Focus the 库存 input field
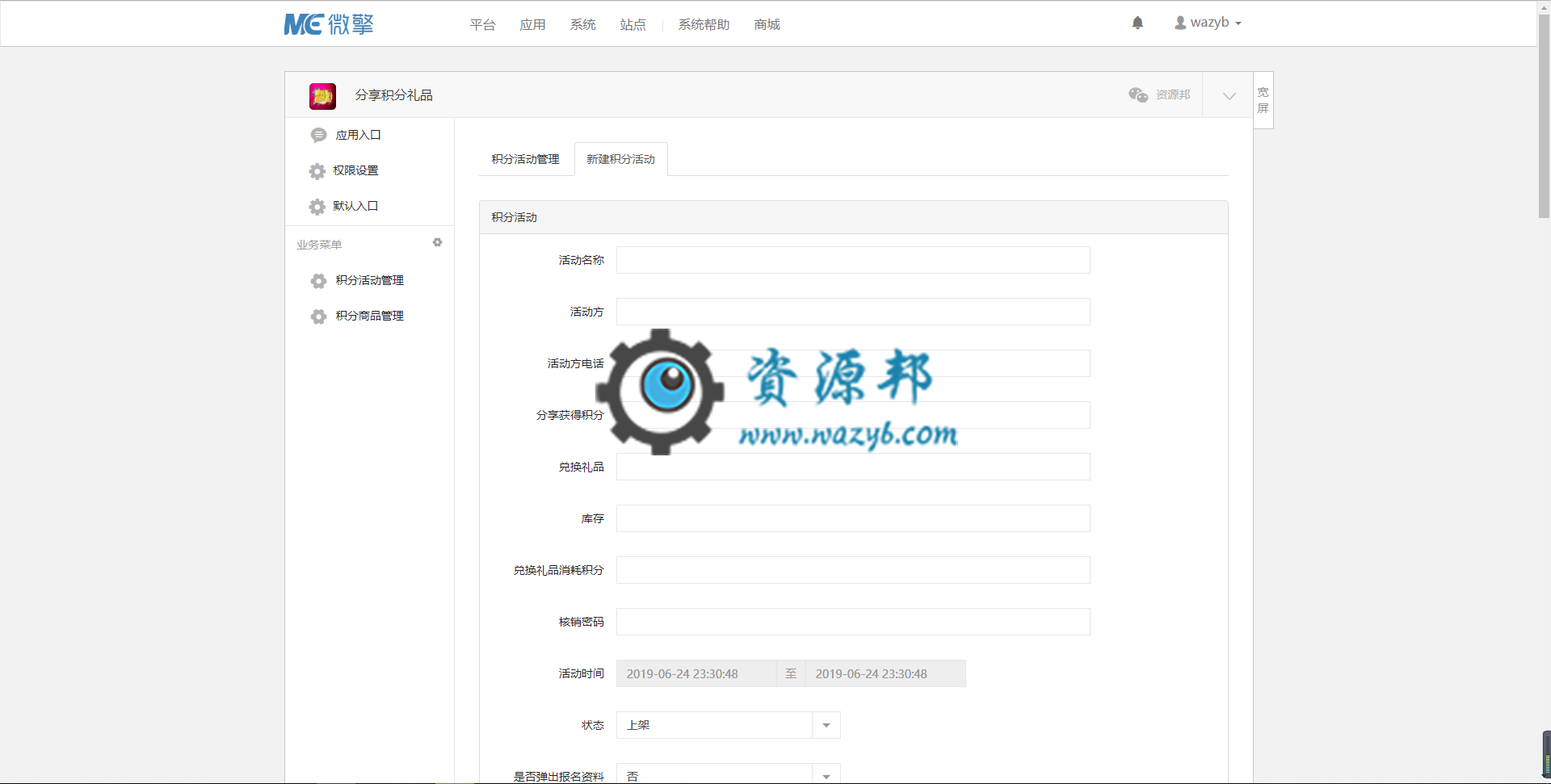The width and height of the screenshot is (1551, 784). point(853,518)
